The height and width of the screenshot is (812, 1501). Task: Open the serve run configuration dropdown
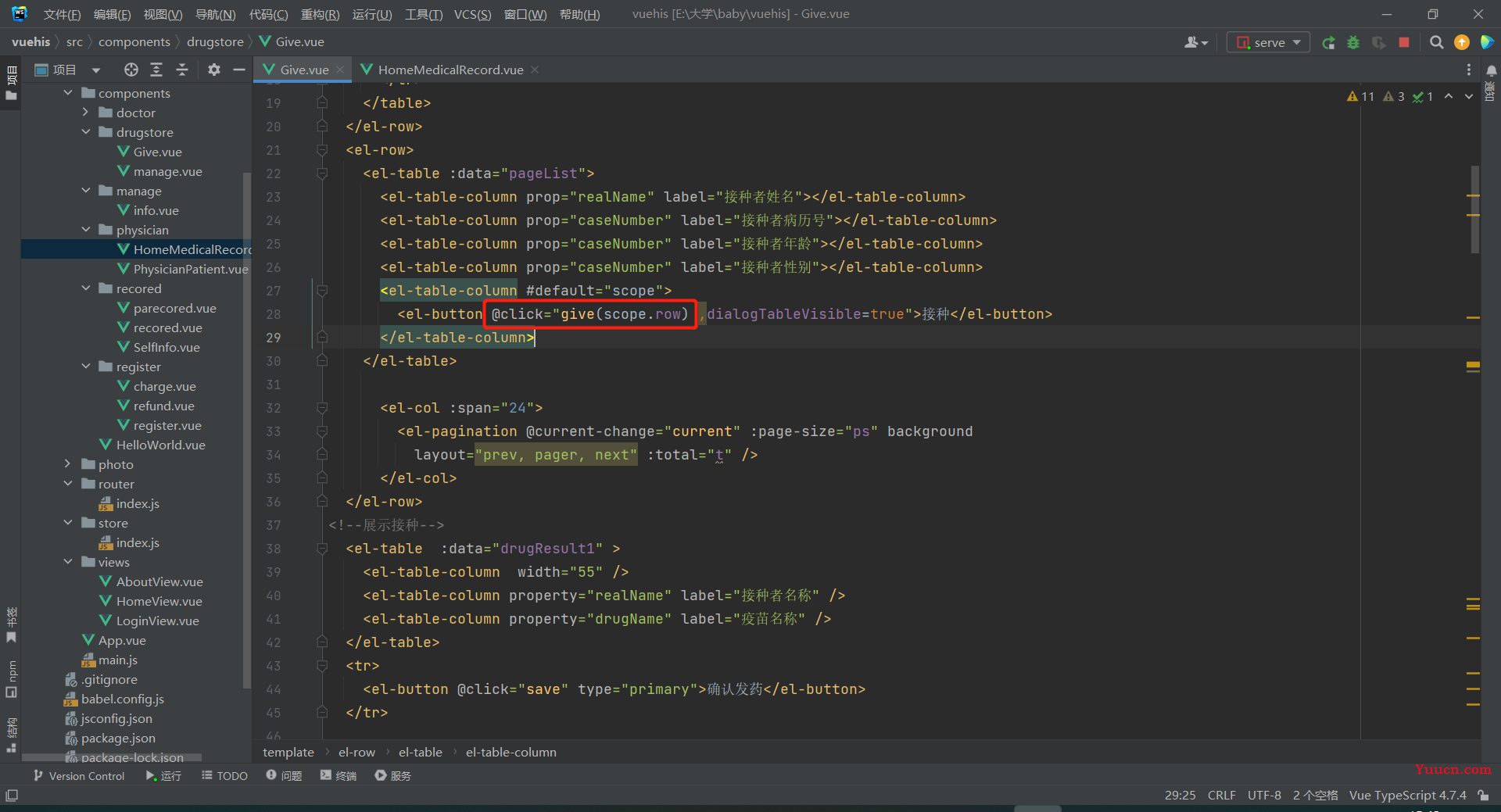[x=1268, y=42]
